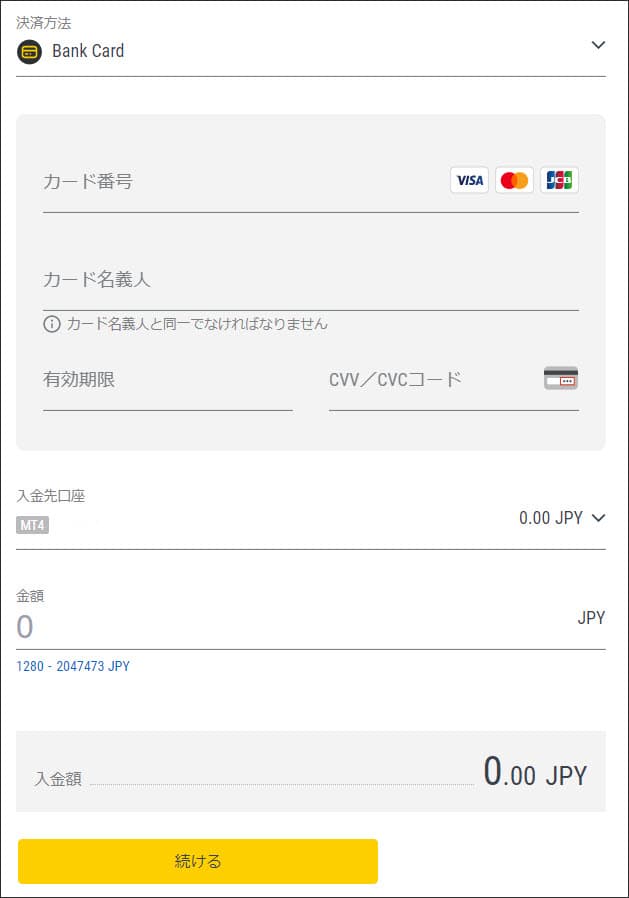
Task: Select the Bank Card payment method field
Action: pyautogui.click(x=300, y=51)
